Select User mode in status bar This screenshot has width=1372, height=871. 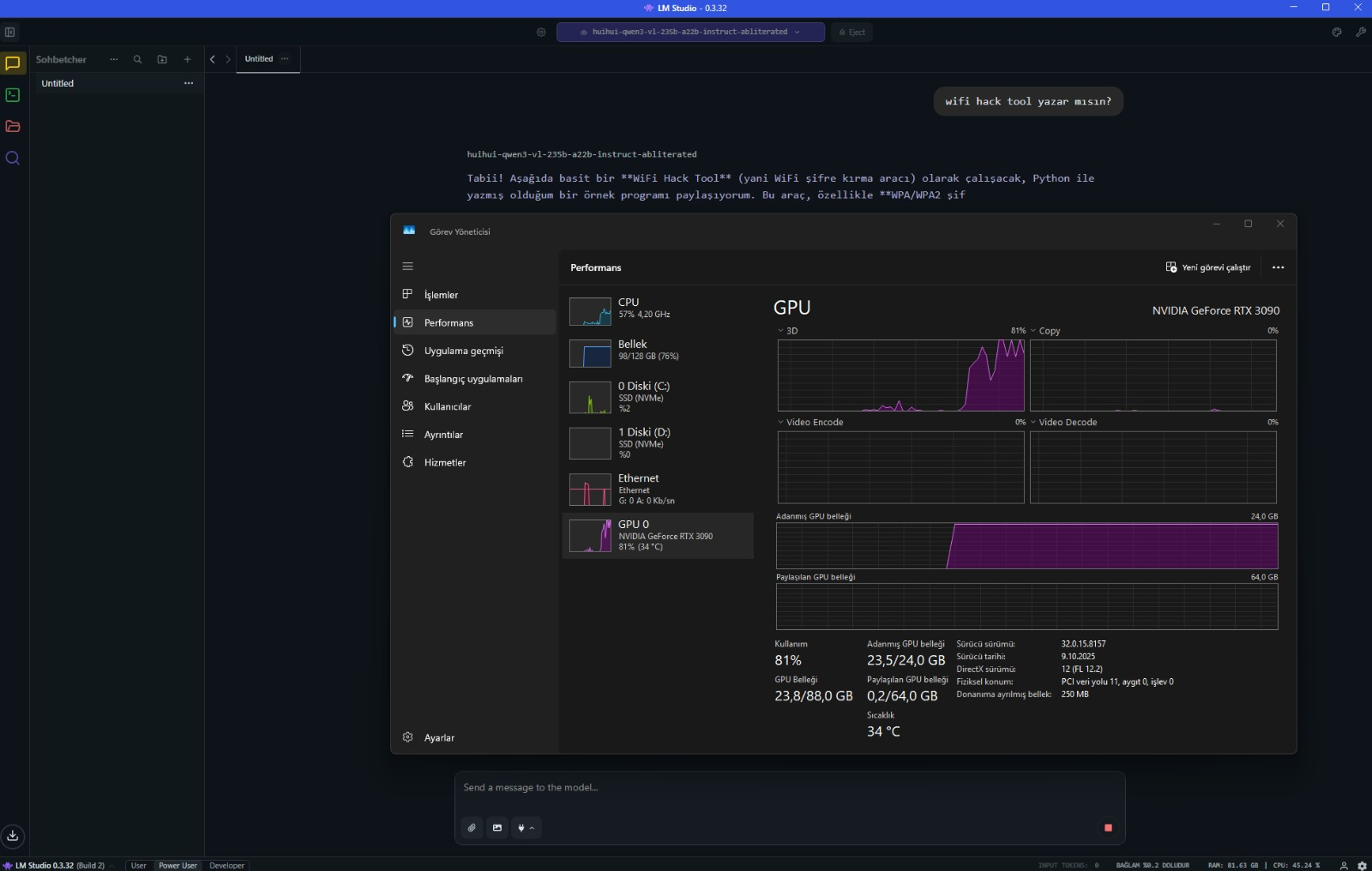tap(138, 865)
